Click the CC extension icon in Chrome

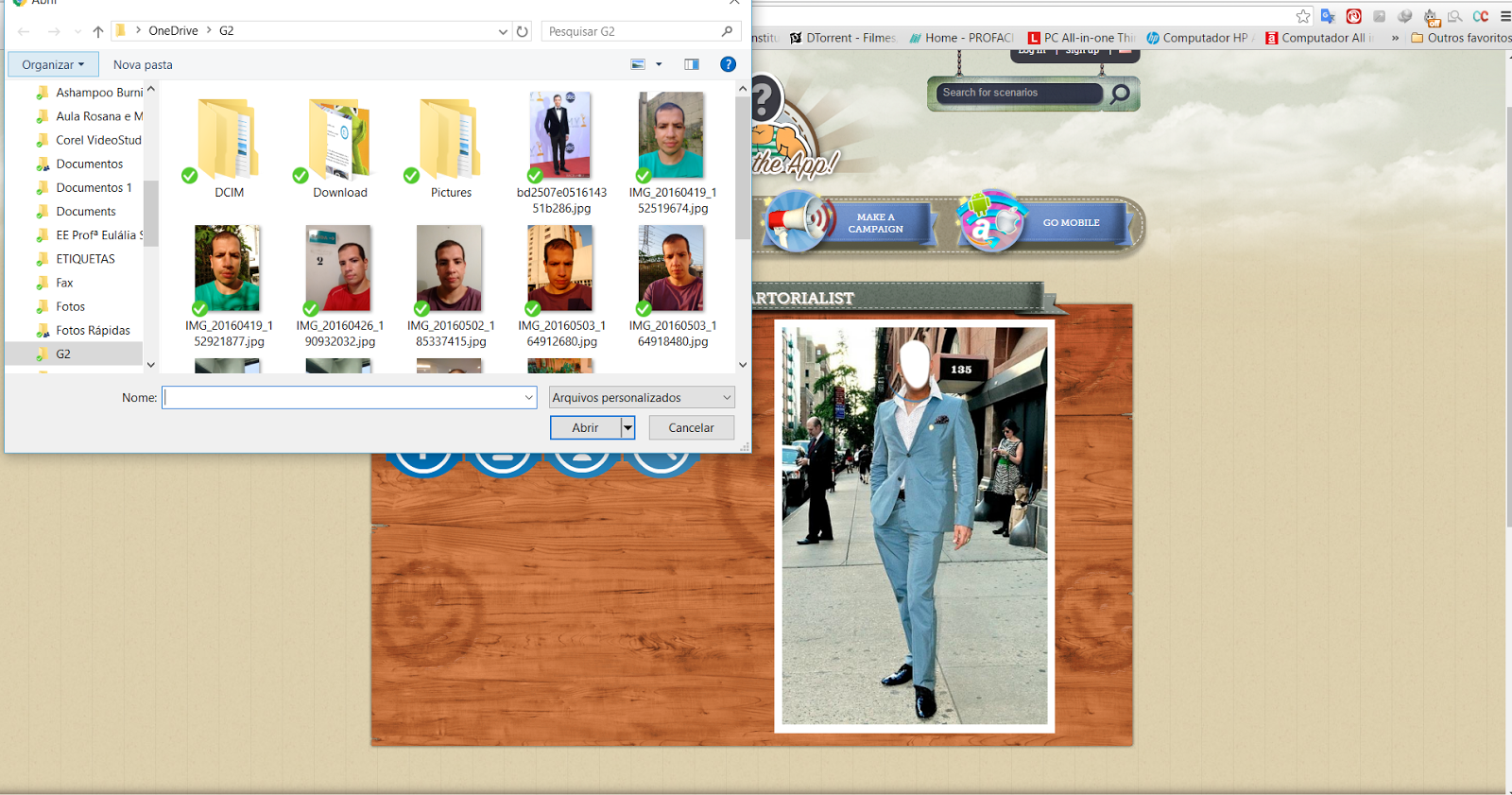click(1480, 16)
